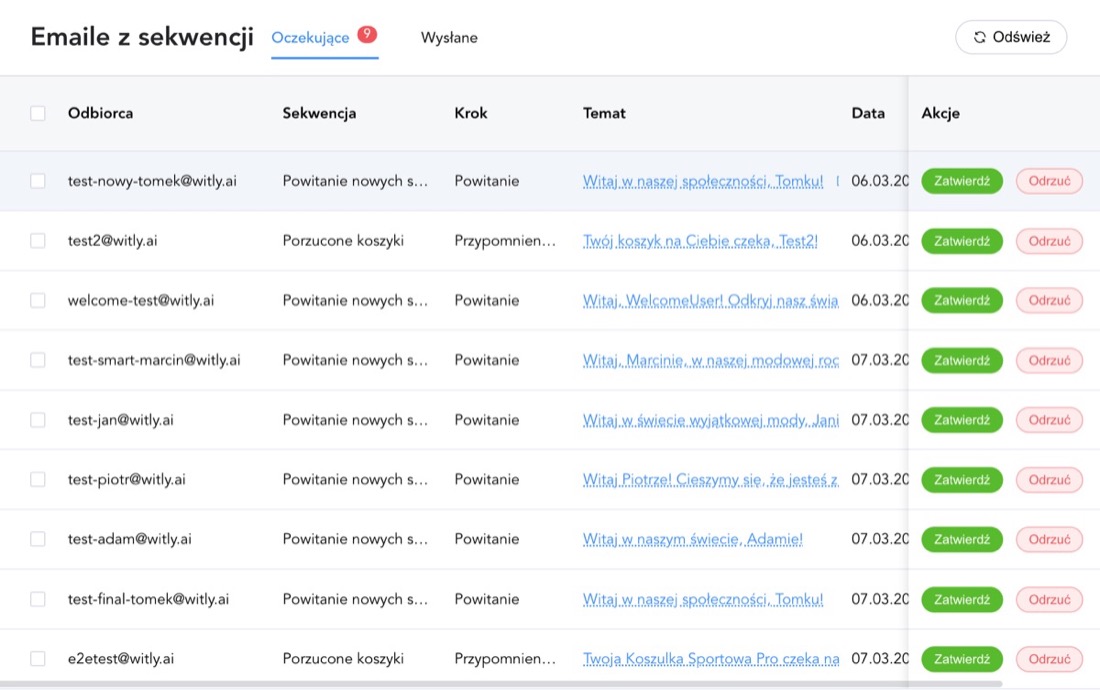This screenshot has height=690, width=1100.
Task: Open the 'Twoja Koszulka Sportowa Pro' subject link
Action: tap(710, 659)
